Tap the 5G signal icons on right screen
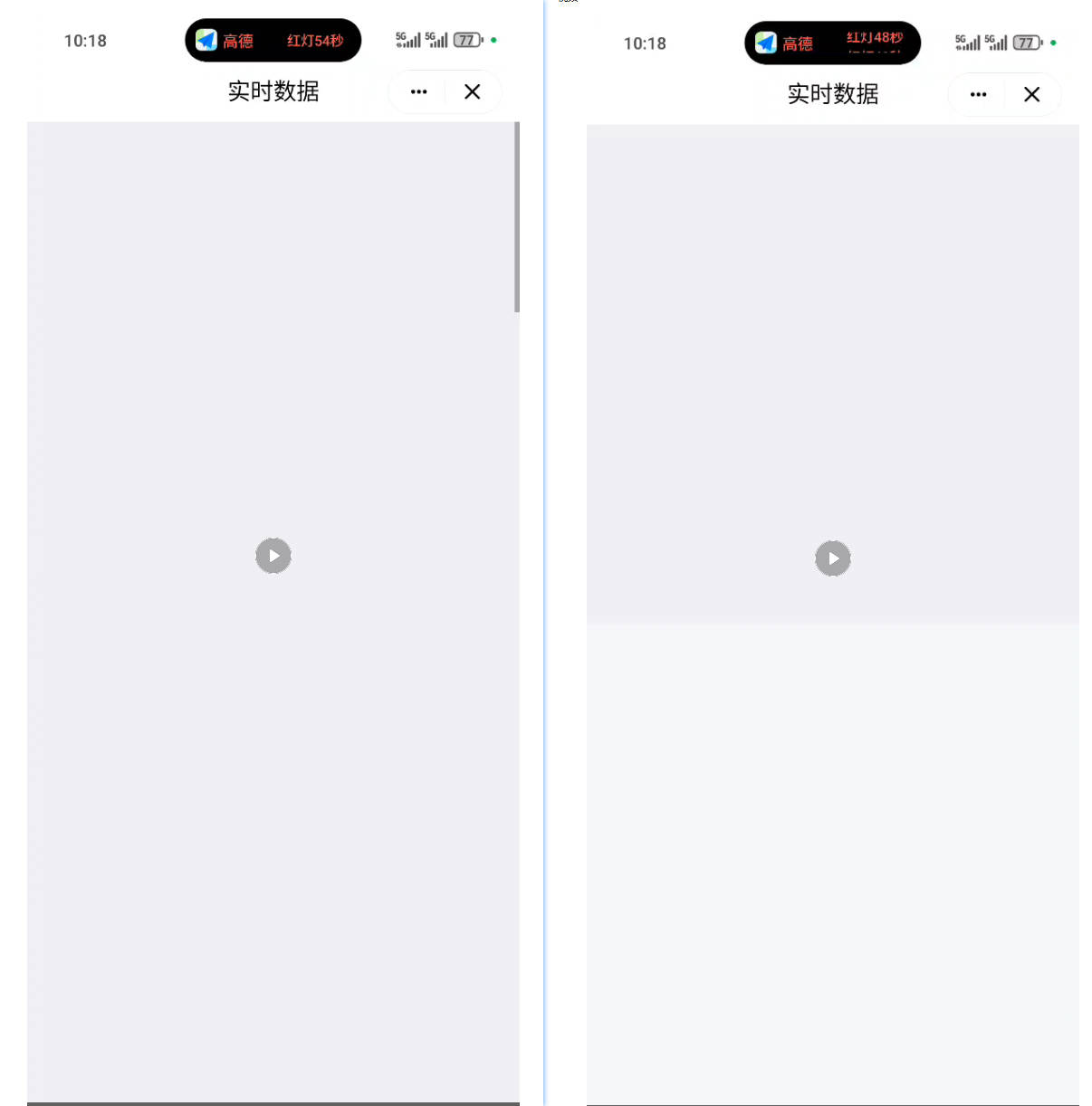Image resolution: width=1092 pixels, height=1106 pixels. (982, 43)
